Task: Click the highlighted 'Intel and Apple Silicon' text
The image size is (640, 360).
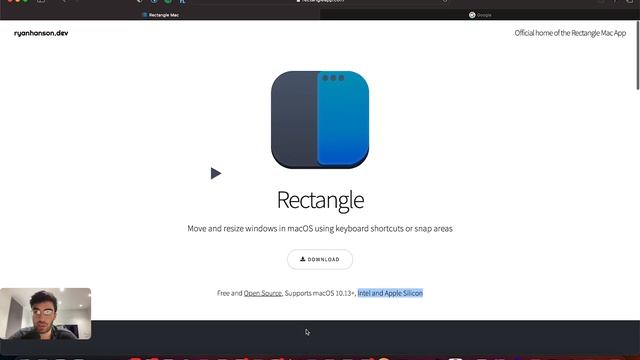Action: pos(390,293)
